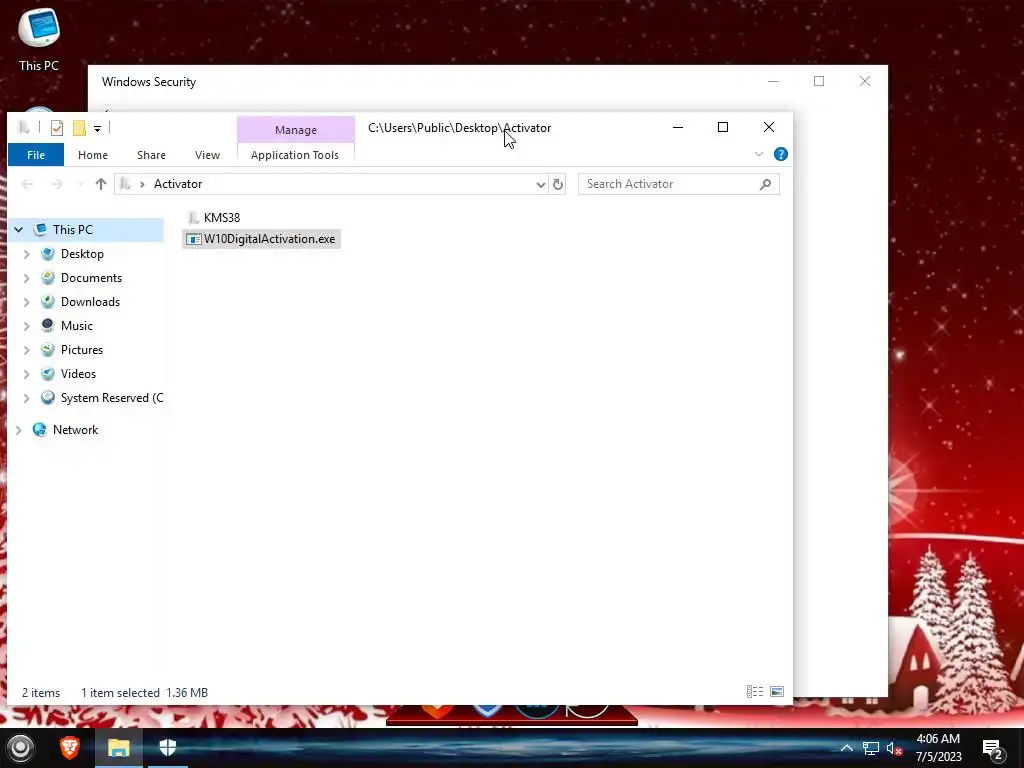Click the Explorer Help icon
Viewport: 1024px width, 768px height.
click(x=780, y=154)
